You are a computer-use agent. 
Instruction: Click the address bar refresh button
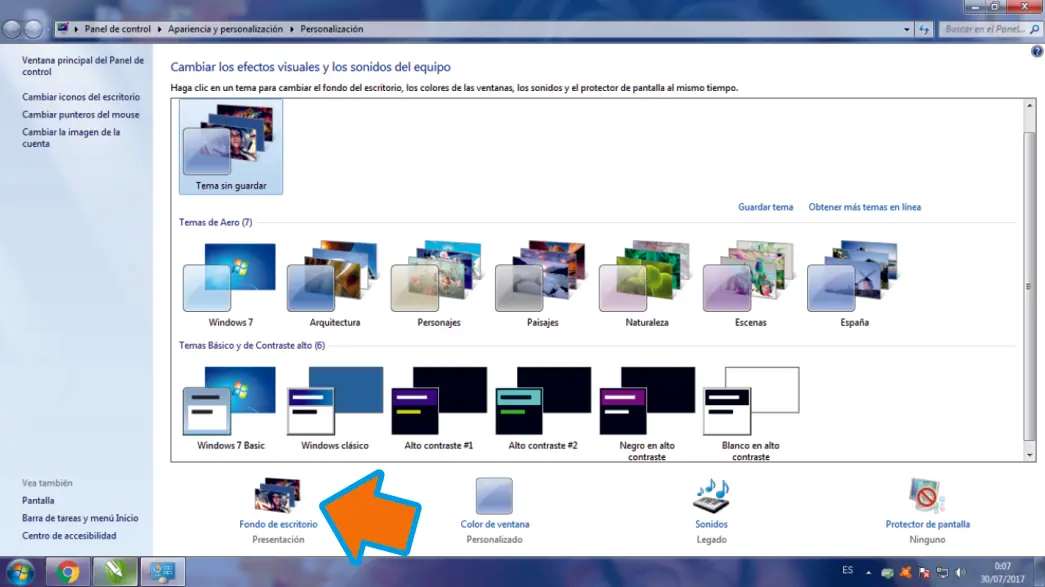click(924, 29)
